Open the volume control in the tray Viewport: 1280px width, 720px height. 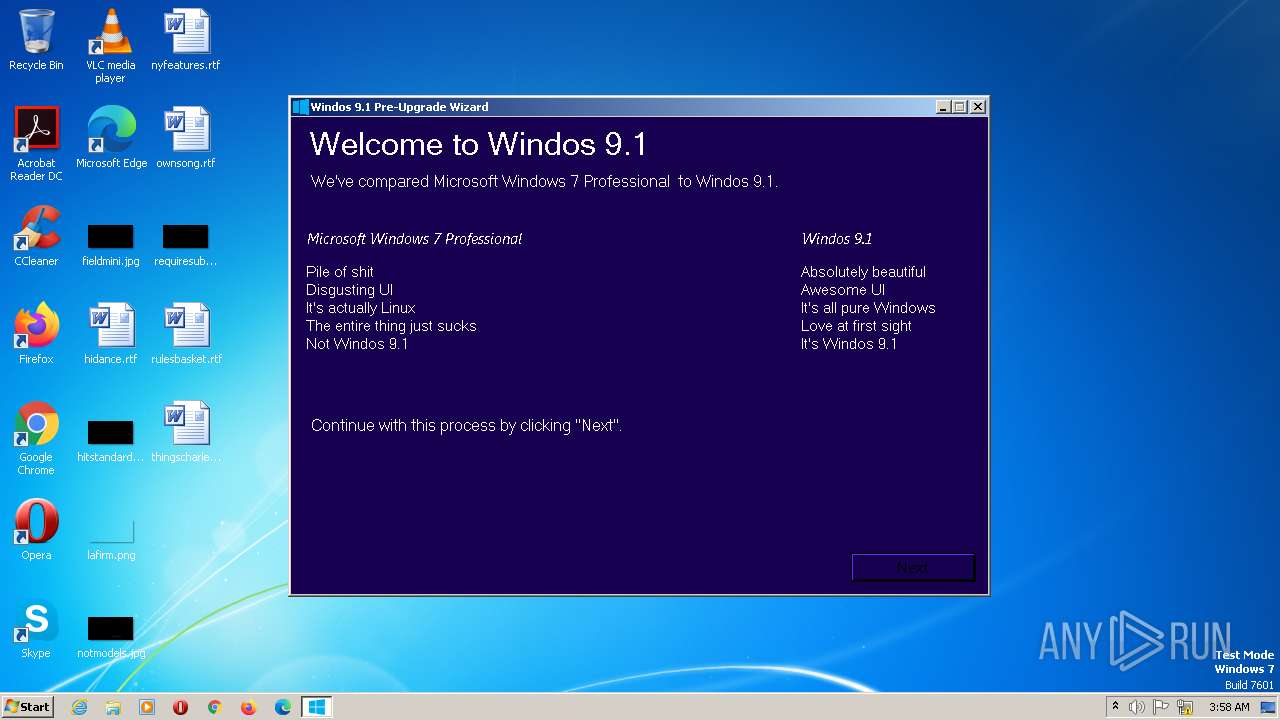coord(1137,707)
